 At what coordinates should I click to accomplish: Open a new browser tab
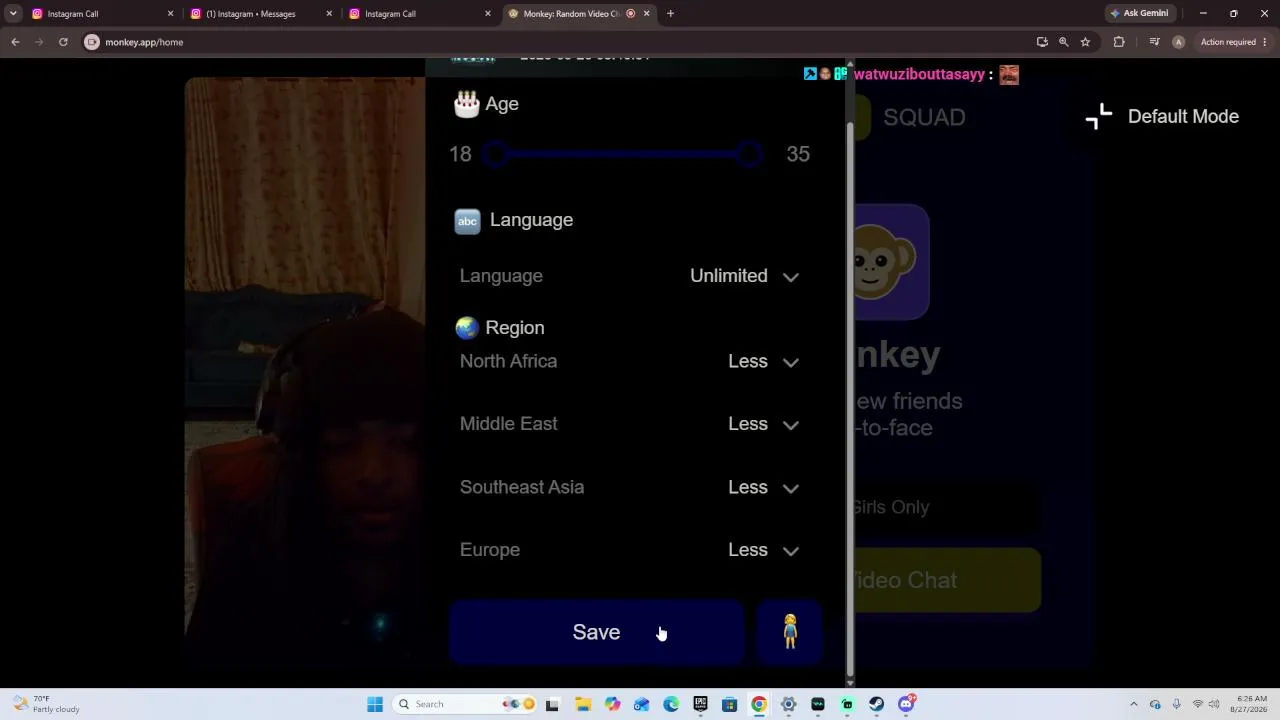tap(670, 14)
